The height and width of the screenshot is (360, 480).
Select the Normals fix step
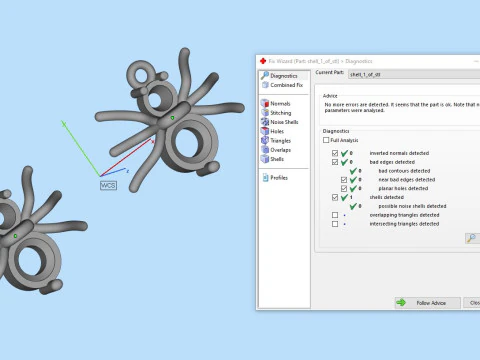point(276,103)
